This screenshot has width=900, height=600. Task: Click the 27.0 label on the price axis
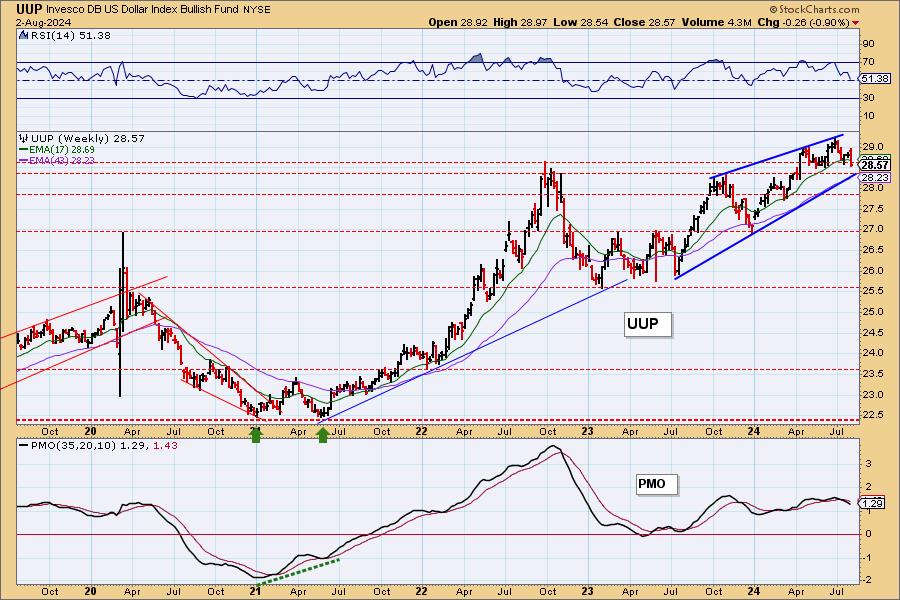[x=871, y=229]
